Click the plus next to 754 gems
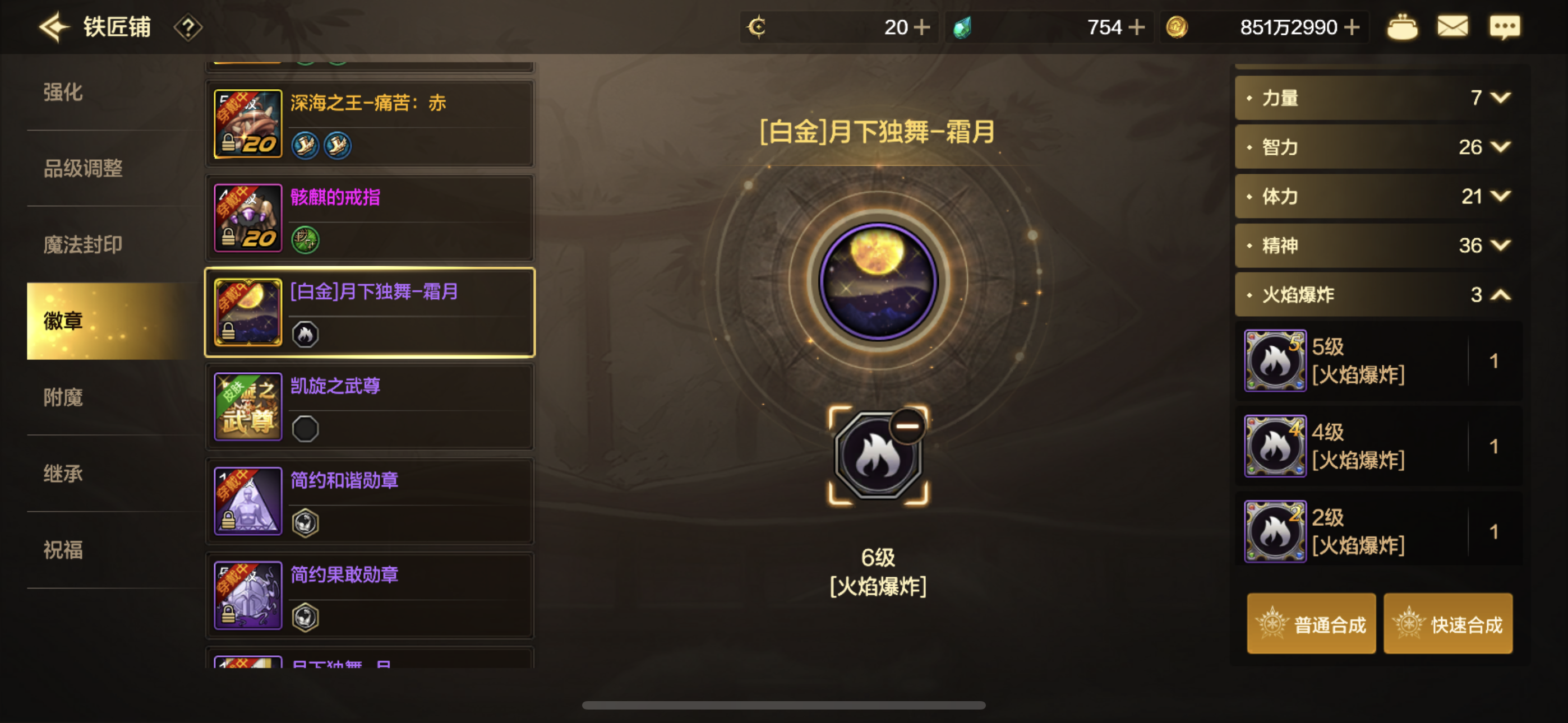The width and height of the screenshot is (1568, 723). point(1136,27)
